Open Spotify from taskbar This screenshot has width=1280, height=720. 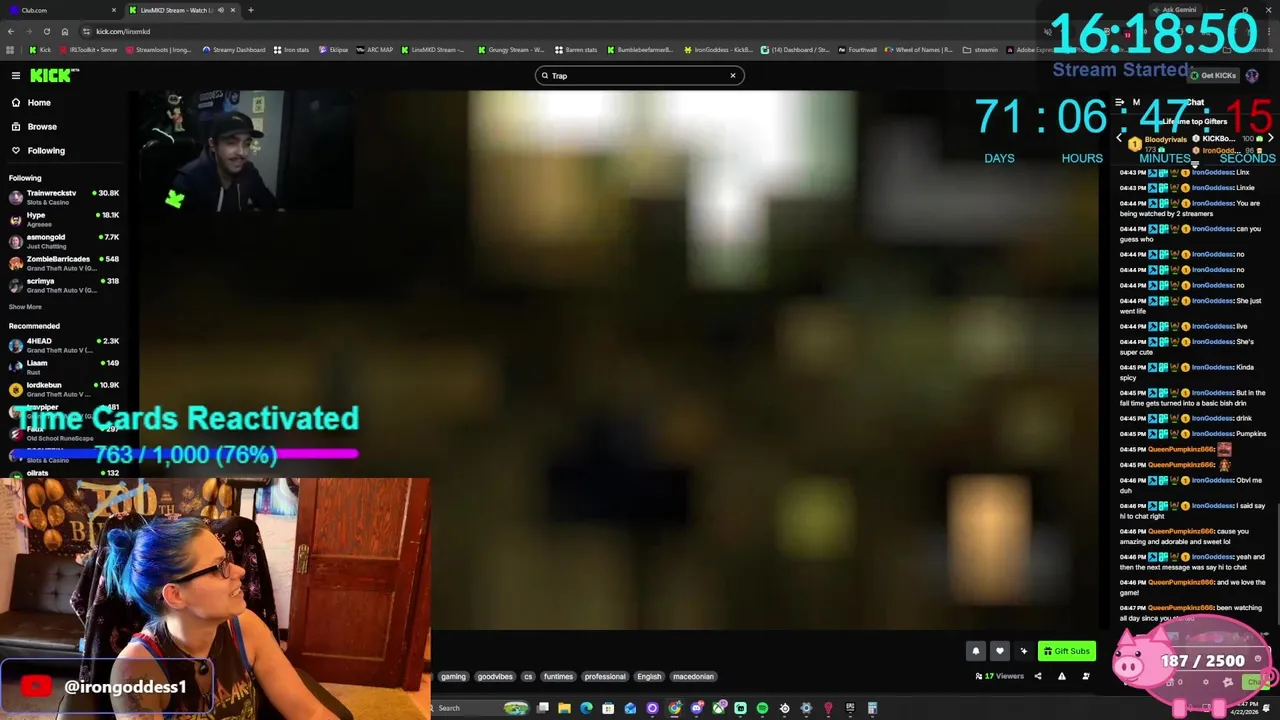(x=762, y=708)
